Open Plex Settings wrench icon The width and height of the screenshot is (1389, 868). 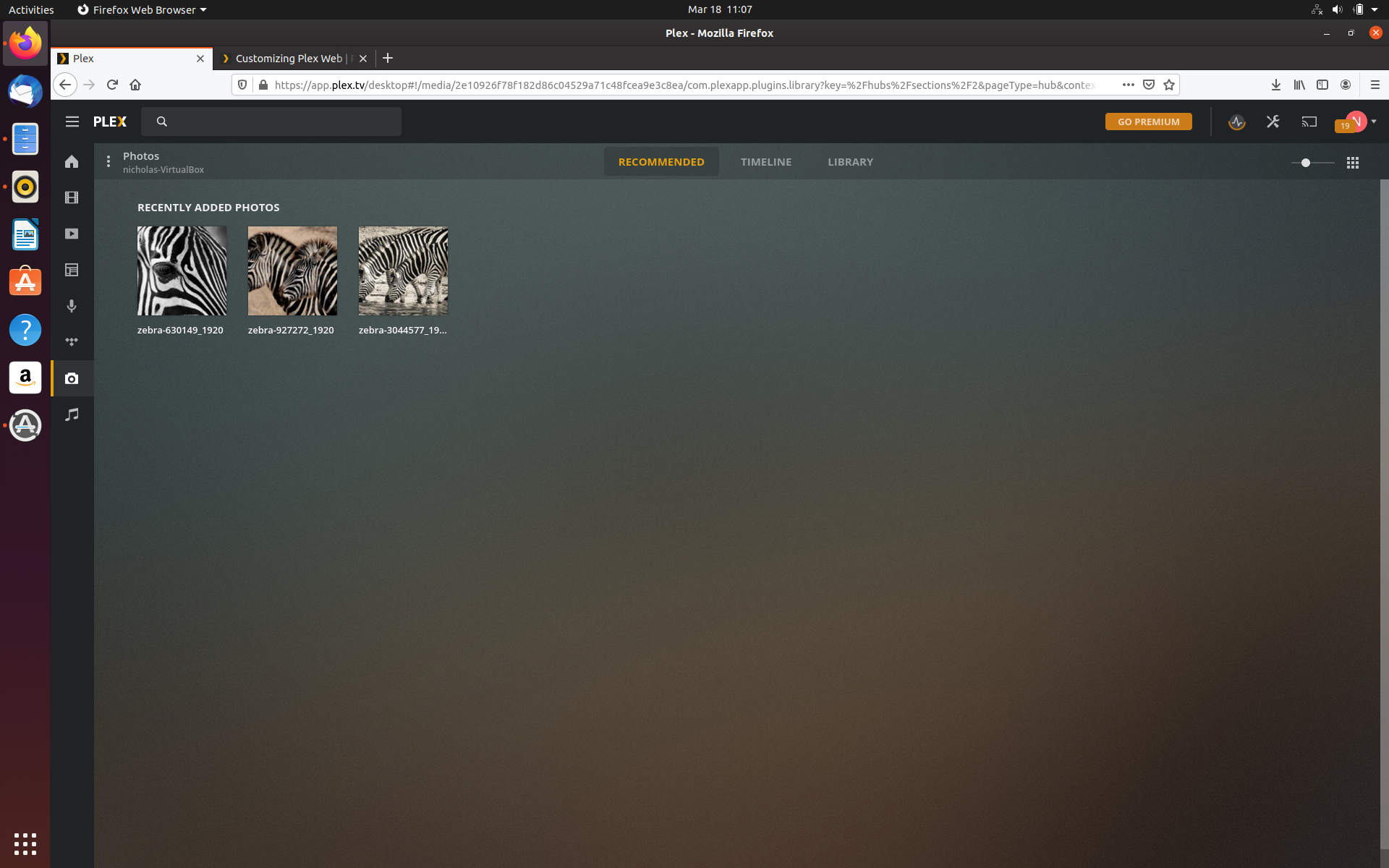click(1273, 122)
